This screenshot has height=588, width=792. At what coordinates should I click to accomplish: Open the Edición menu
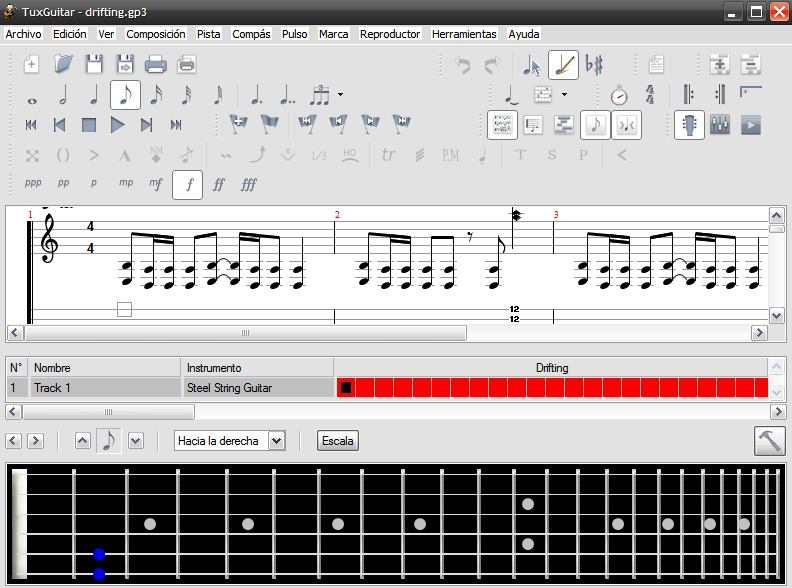point(70,34)
